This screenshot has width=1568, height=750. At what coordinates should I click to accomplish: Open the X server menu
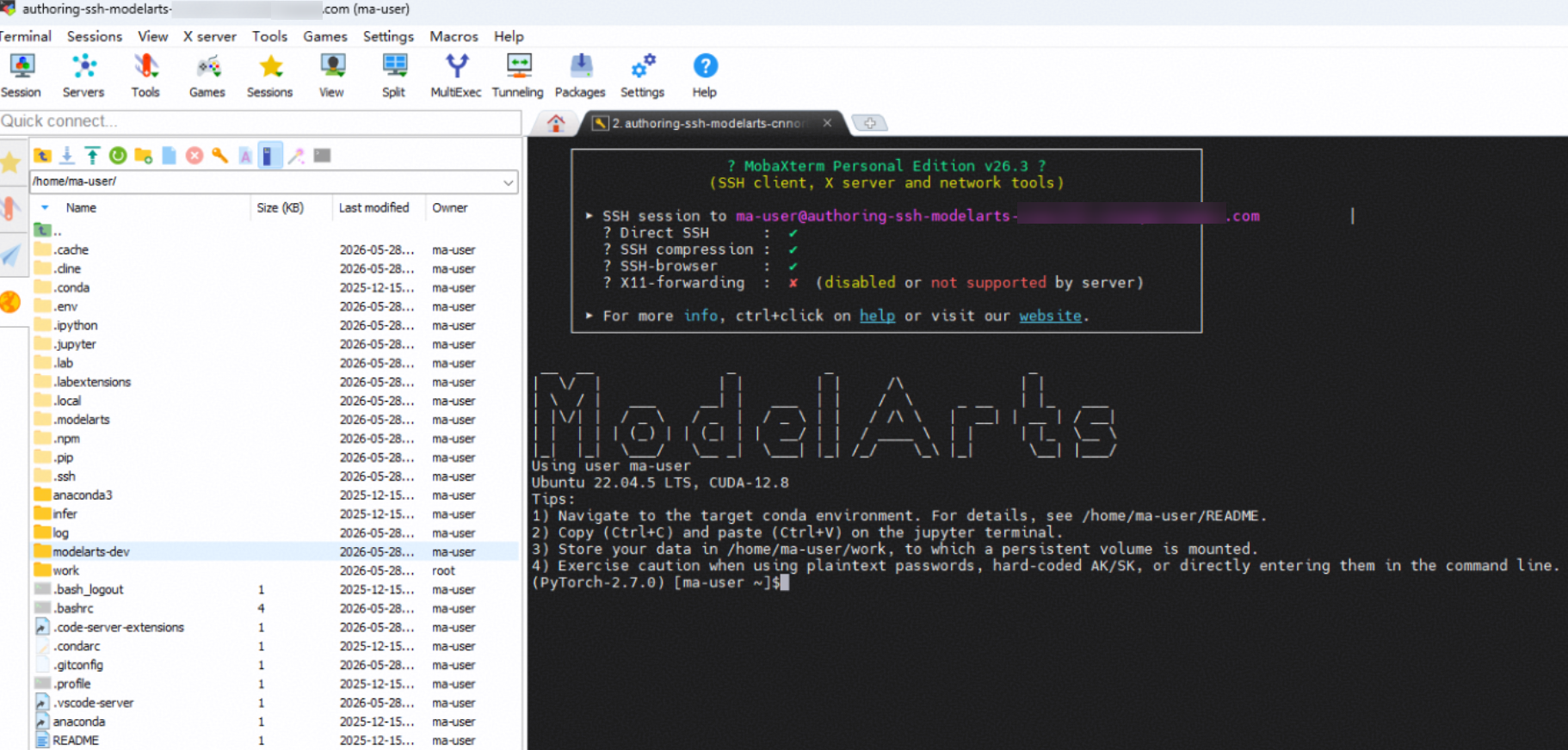[209, 36]
